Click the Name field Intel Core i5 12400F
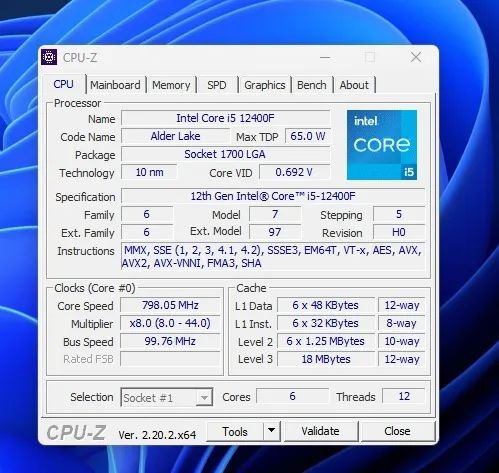Viewport: 499px width, 473px height. coord(225,118)
